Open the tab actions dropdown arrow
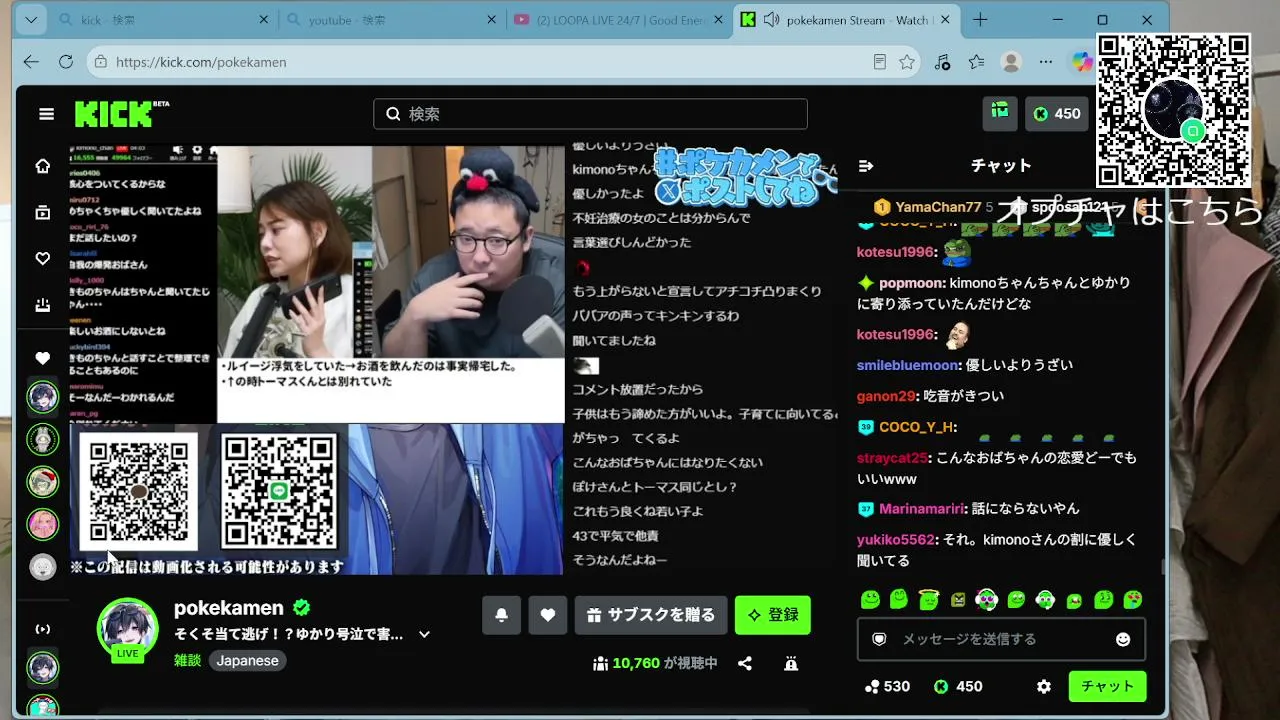The width and height of the screenshot is (1280, 720). tap(31, 20)
